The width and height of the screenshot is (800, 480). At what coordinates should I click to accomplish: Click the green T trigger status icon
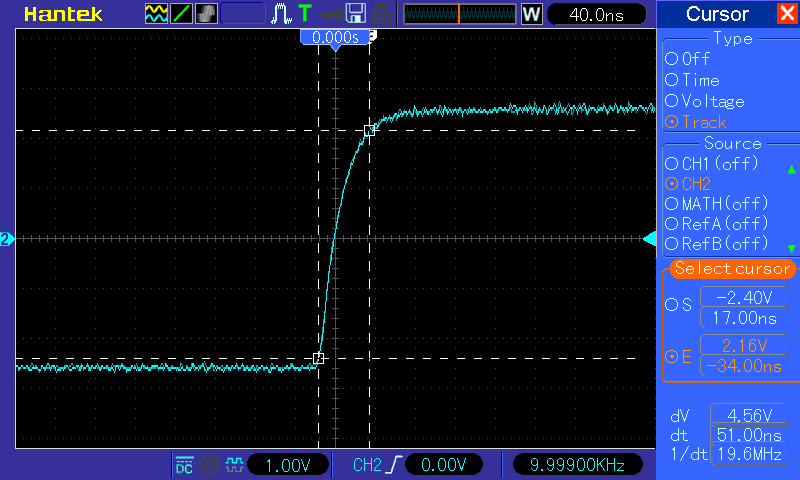[x=305, y=14]
